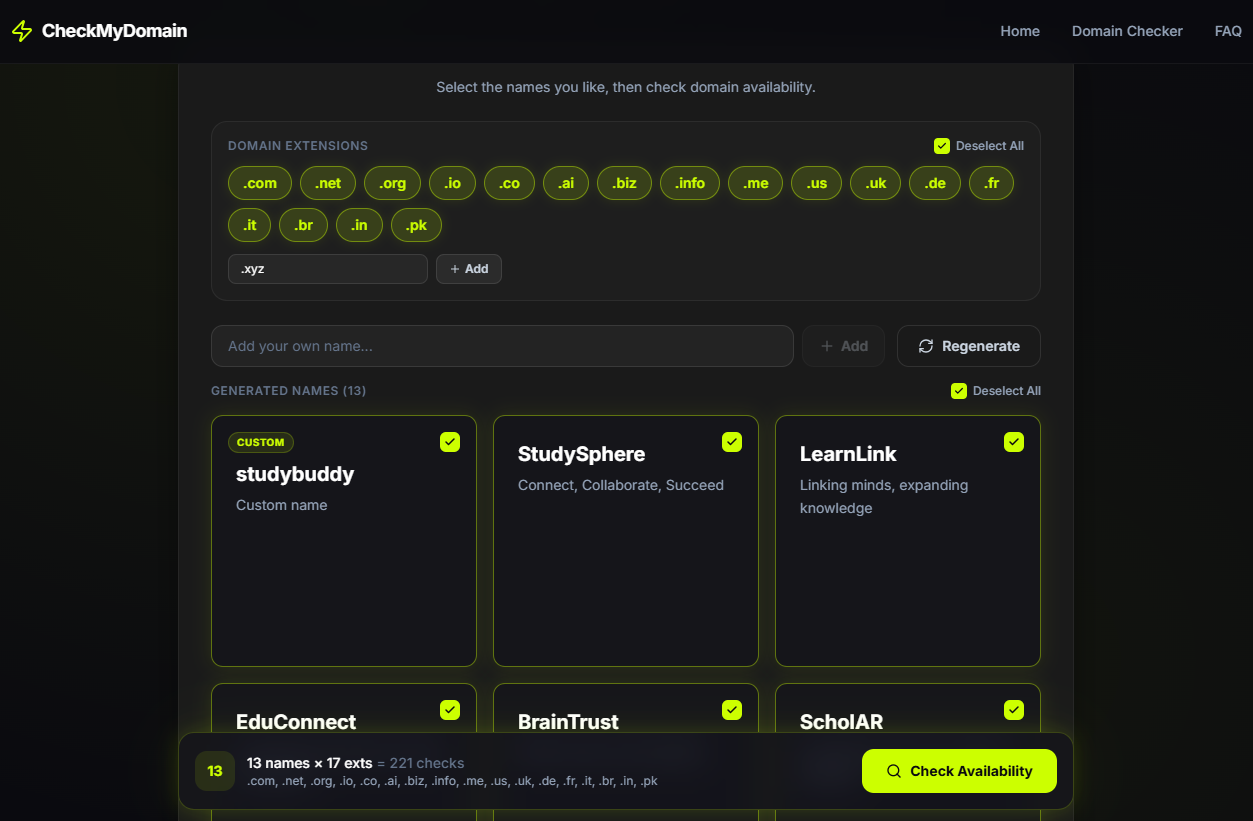Click the GENERATED NAMES (13) heading
The height and width of the screenshot is (821, 1253).
(x=288, y=391)
